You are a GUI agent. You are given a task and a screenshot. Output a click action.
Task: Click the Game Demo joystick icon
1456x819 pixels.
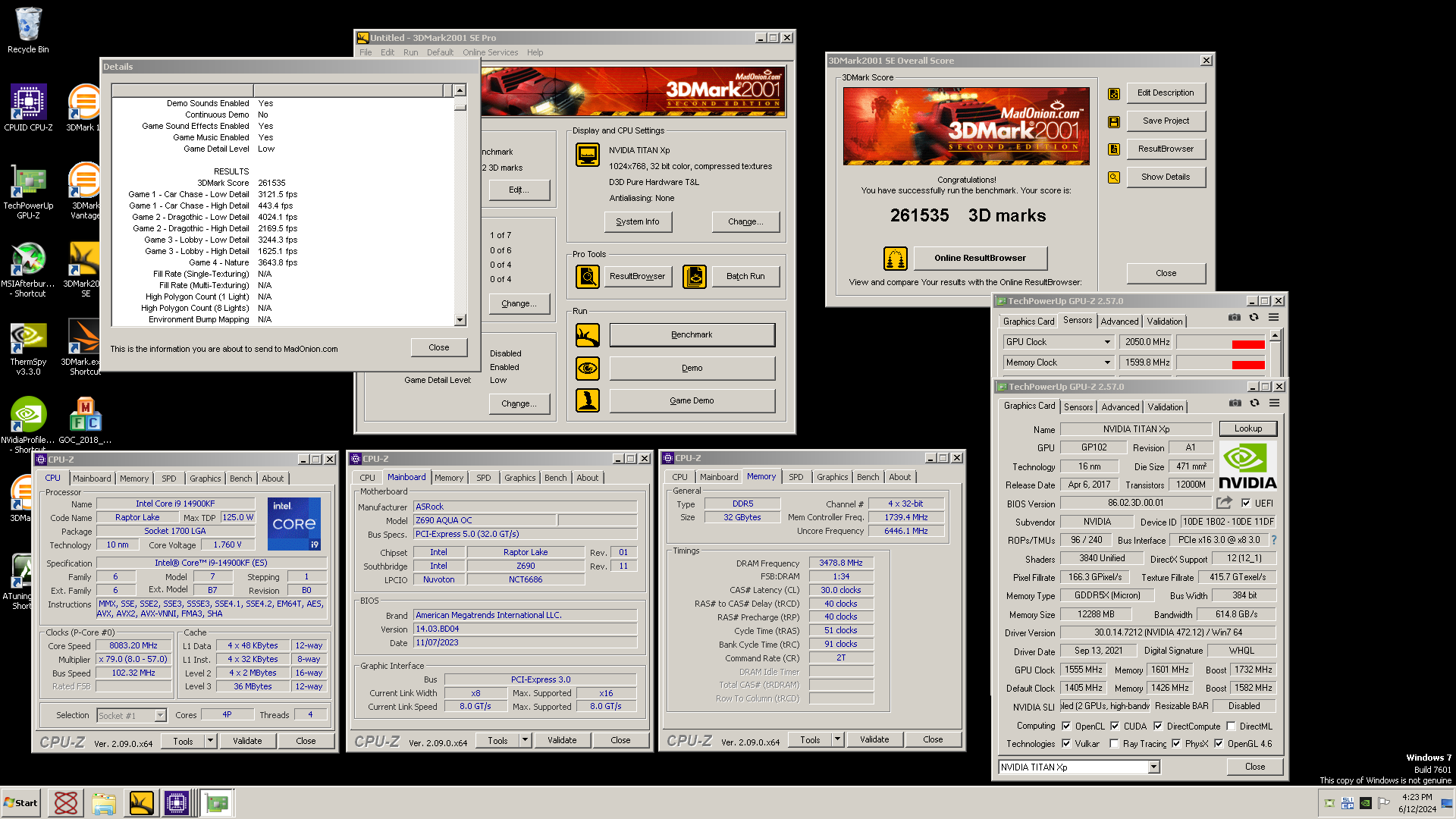tap(588, 400)
